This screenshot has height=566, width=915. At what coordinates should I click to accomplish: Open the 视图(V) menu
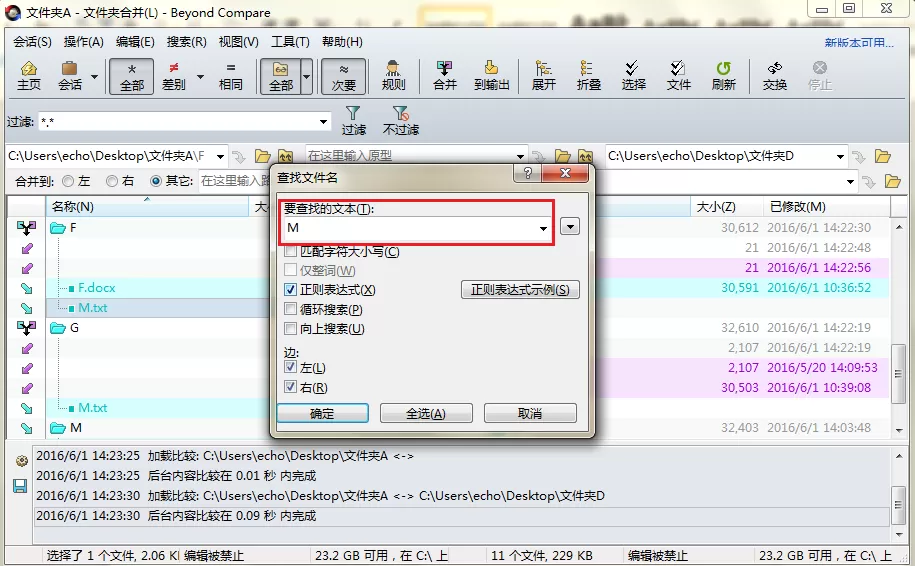(x=238, y=41)
